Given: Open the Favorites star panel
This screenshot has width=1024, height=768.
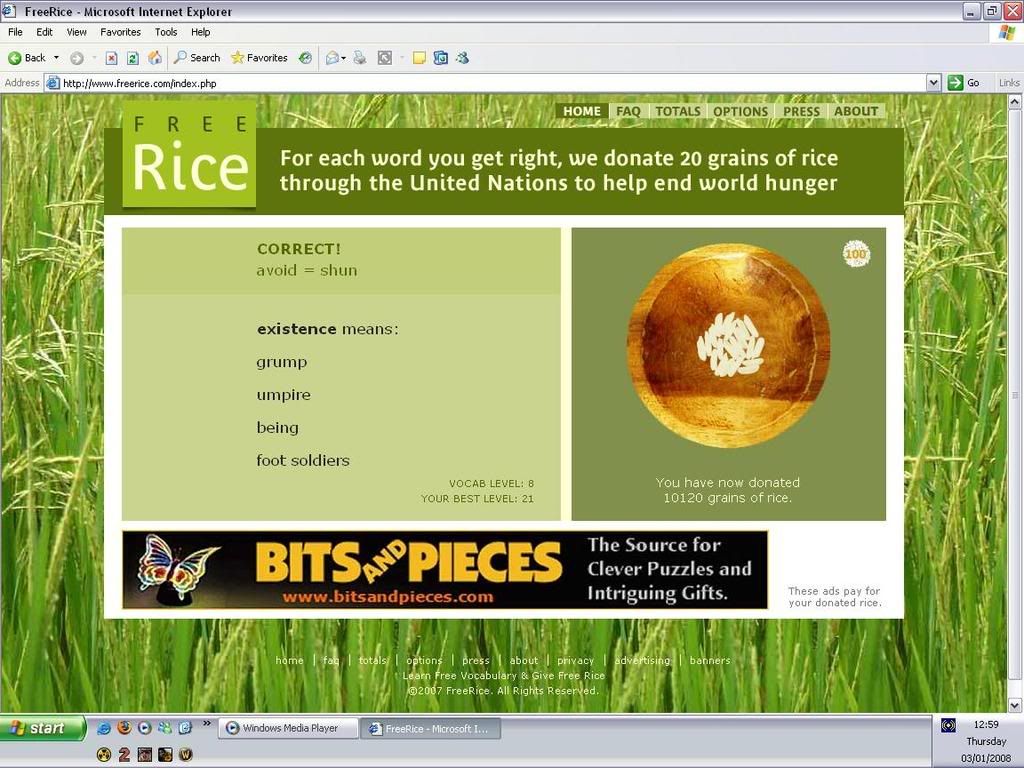Looking at the screenshot, I should (x=259, y=58).
